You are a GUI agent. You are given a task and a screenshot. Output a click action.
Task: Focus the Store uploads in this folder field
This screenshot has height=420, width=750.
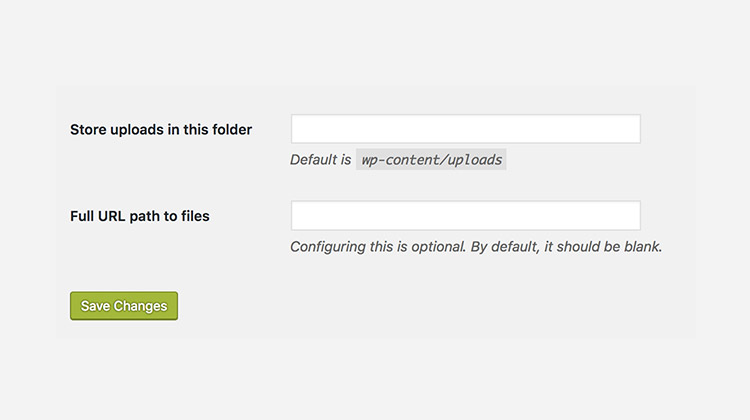pos(465,129)
